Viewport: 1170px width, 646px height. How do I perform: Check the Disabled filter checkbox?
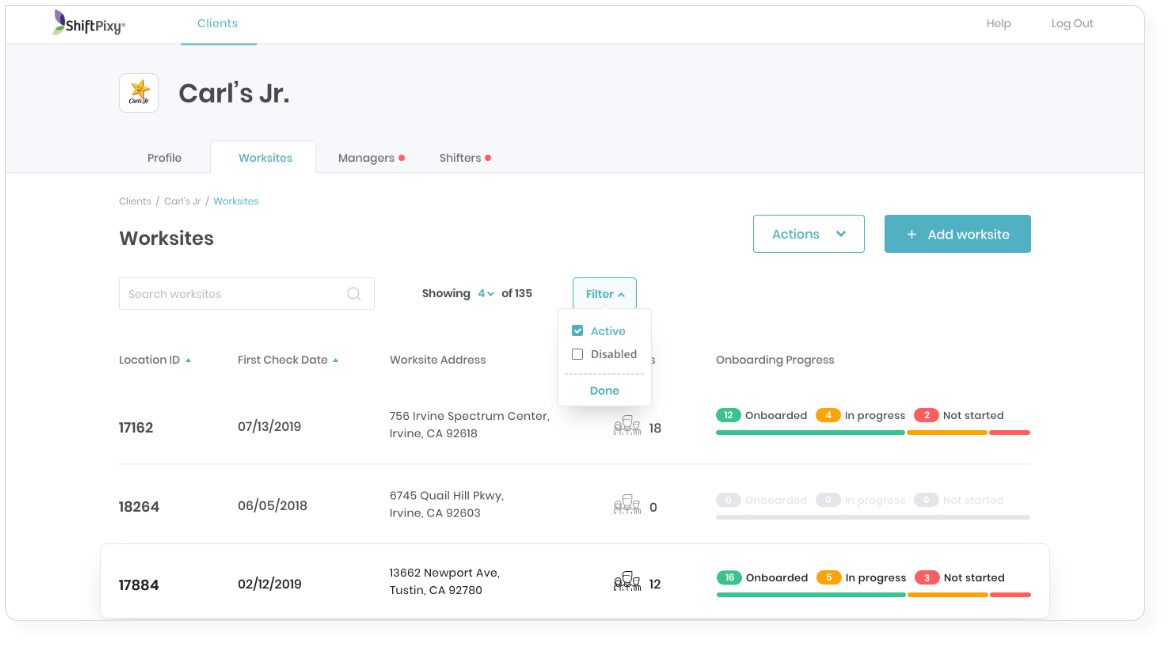pyautogui.click(x=578, y=354)
